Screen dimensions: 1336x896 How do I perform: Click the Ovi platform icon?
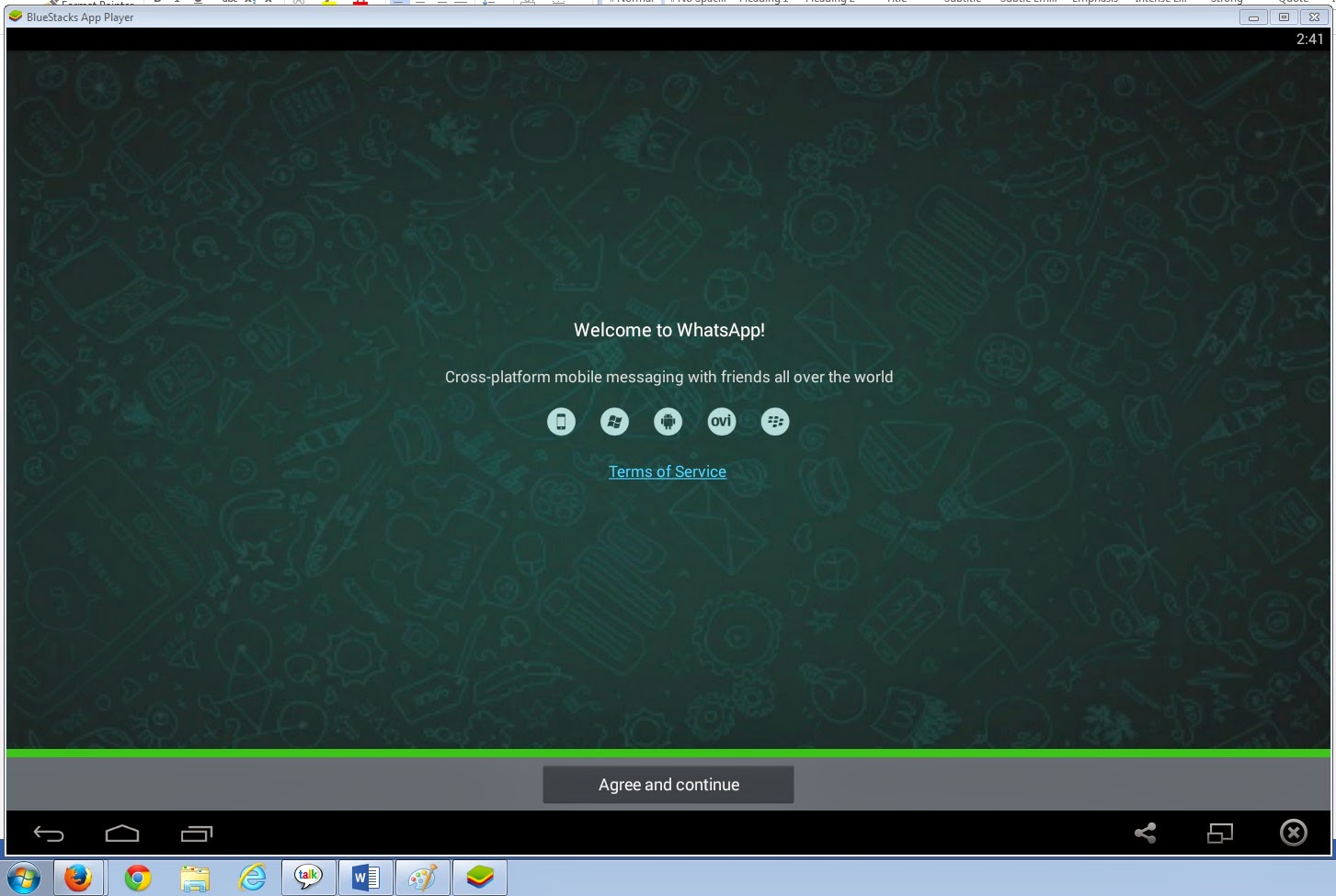[722, 422]
